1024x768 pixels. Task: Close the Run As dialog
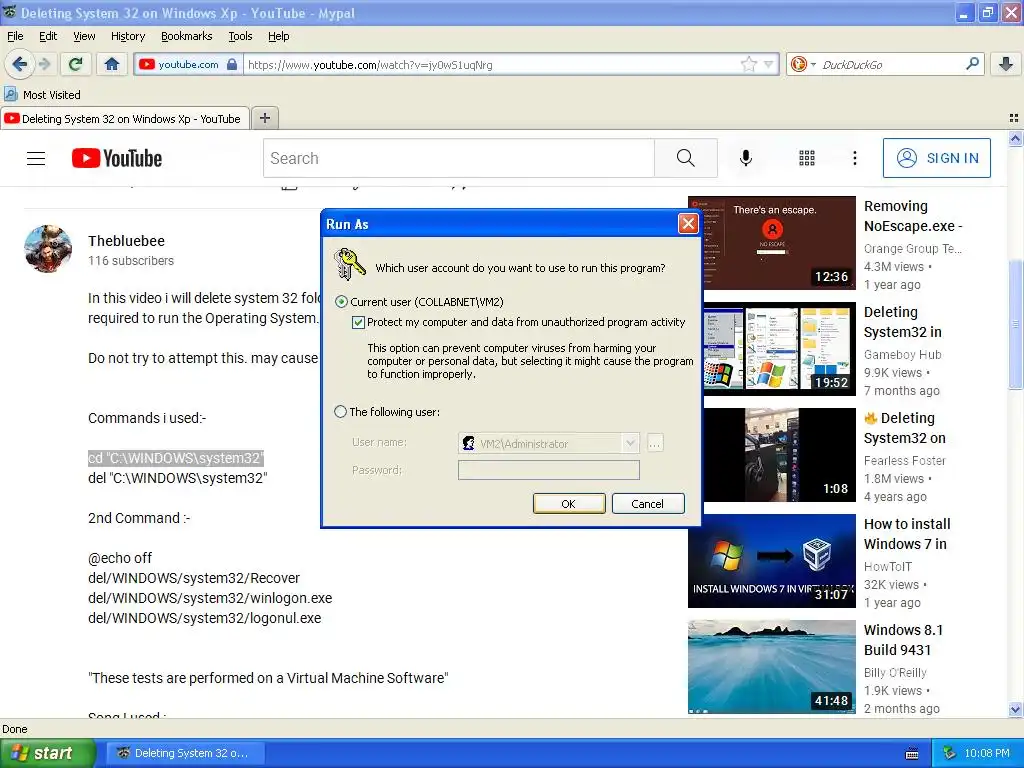(x=688, y=224)
